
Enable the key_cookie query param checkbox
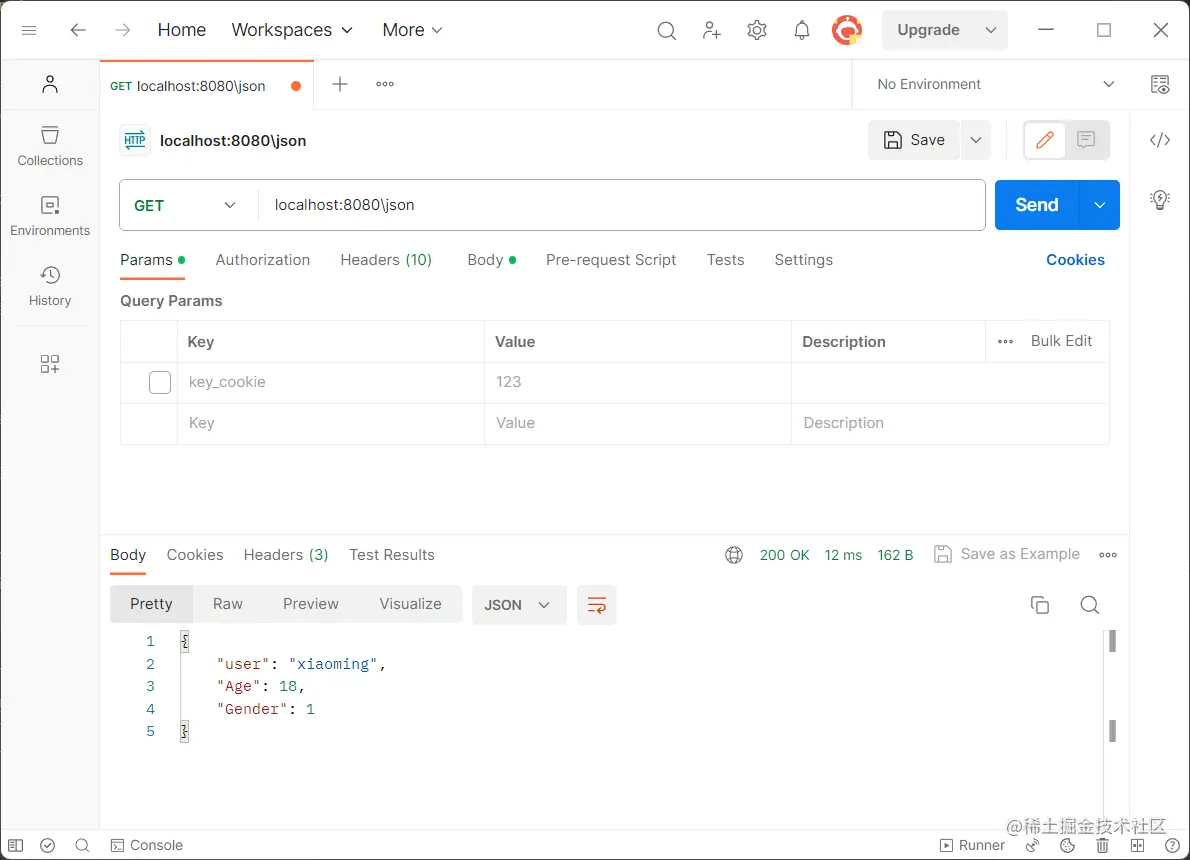(x=160, y=382)
